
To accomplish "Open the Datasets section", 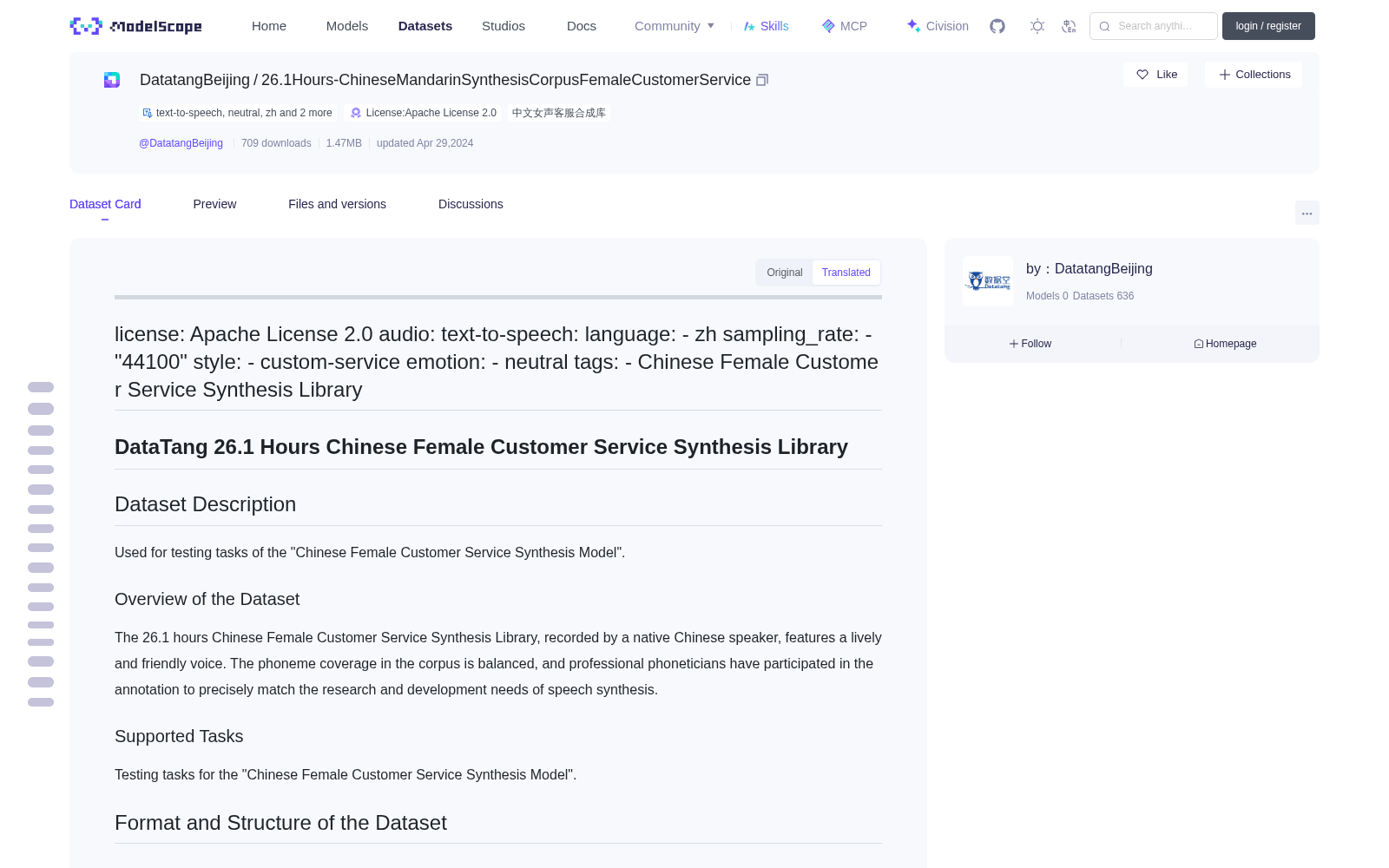I will click(x=425, y=26).
